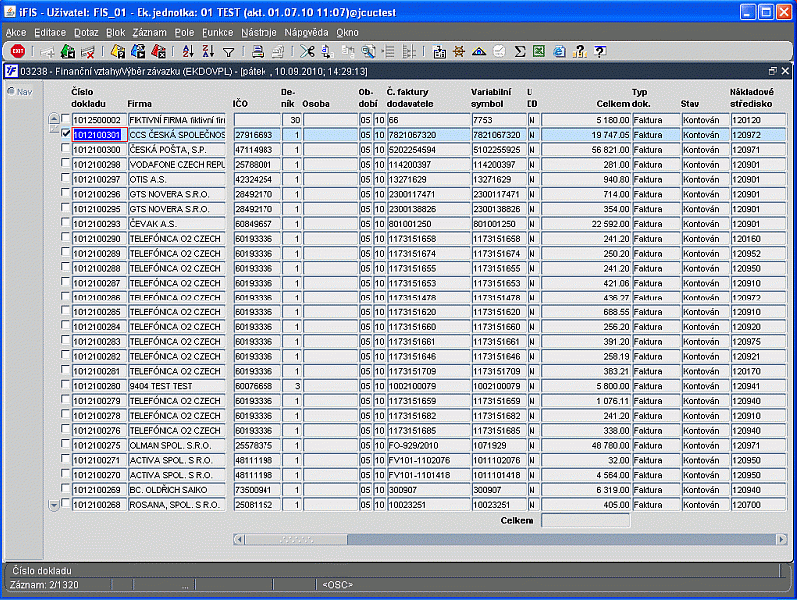Click the greyed list view icon

tap(388, 51)
